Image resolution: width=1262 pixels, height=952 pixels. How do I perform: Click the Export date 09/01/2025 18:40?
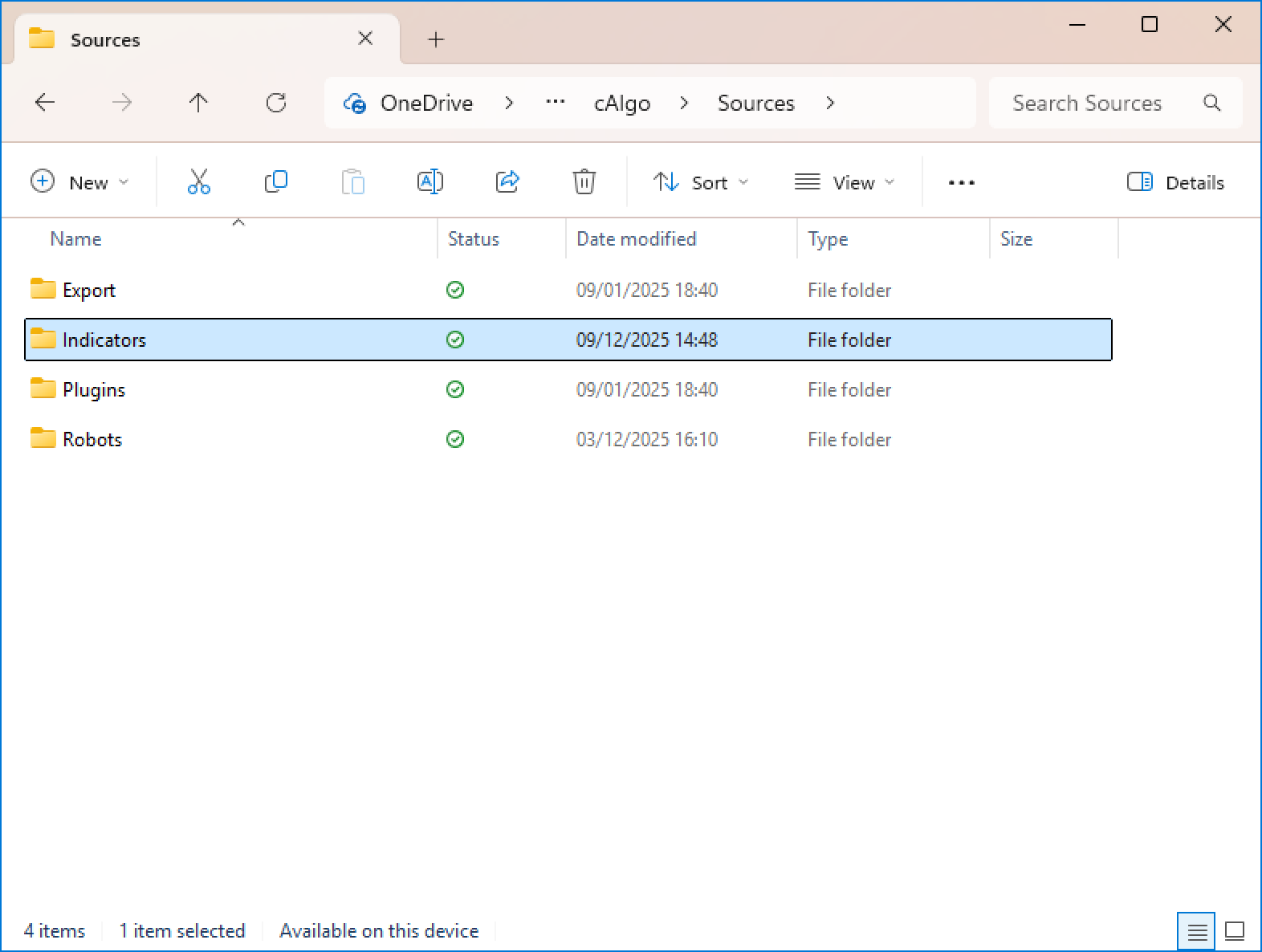(x=647, y=291)
